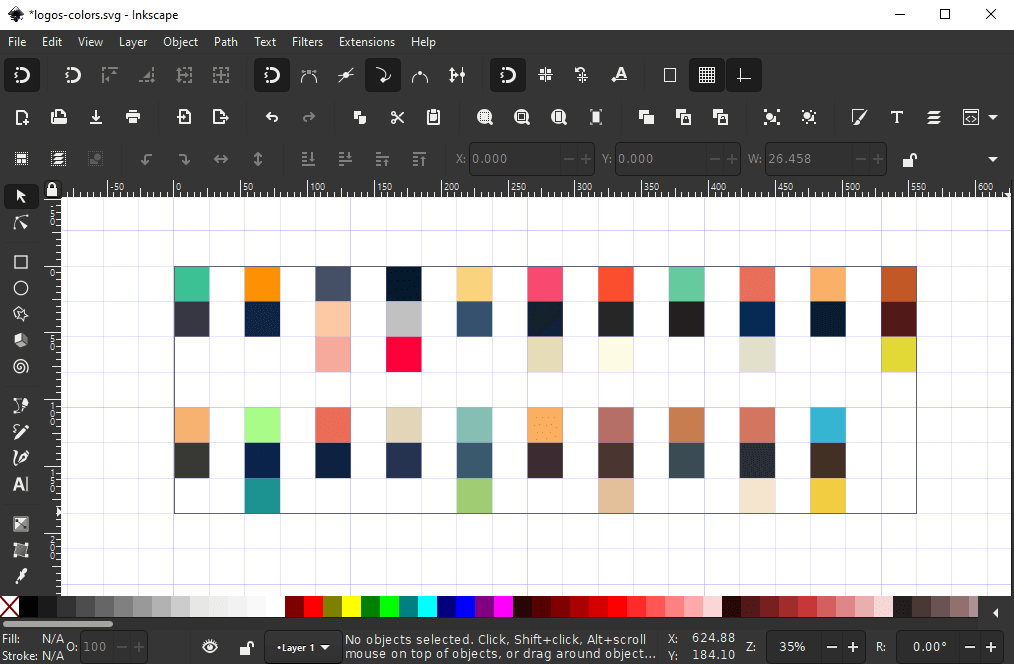
Task: Print the document
Action: tap(133, 117)
